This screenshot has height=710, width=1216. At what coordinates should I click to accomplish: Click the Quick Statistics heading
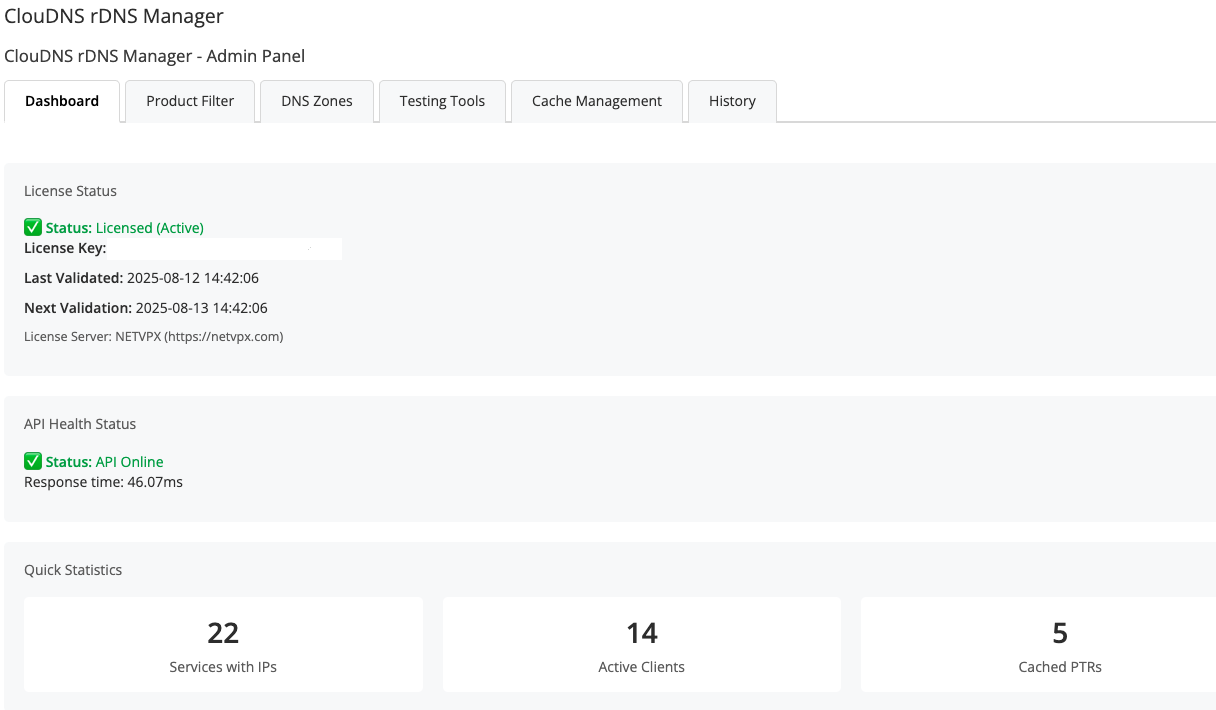(x=73, y=570)
